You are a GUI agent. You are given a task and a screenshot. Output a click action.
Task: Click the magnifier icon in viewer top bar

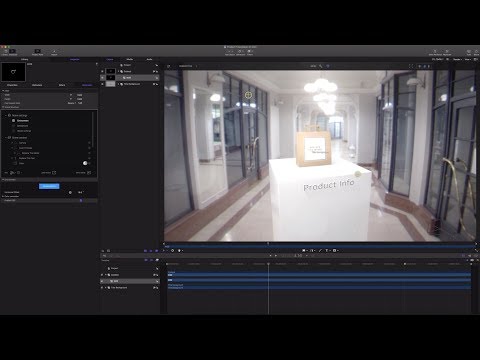coord(321,66)
